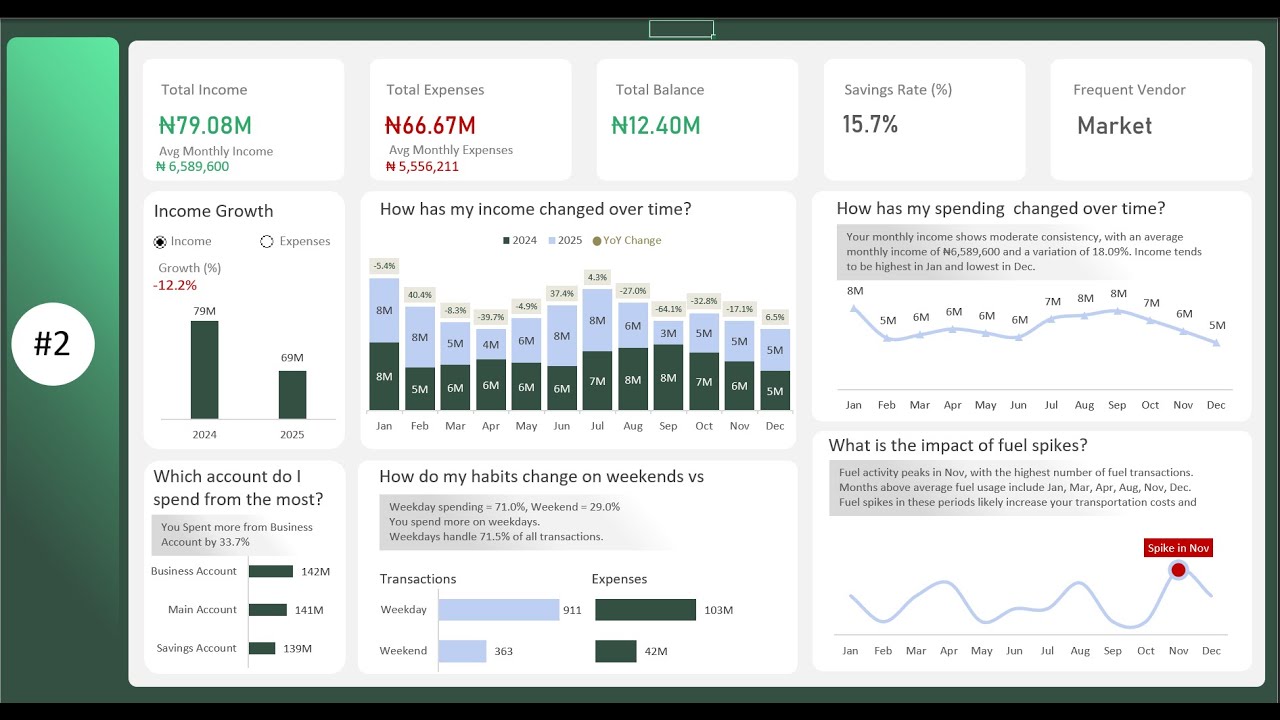Click the #2 circle badge
1280x720 pixels.
(x=53, y=344)
